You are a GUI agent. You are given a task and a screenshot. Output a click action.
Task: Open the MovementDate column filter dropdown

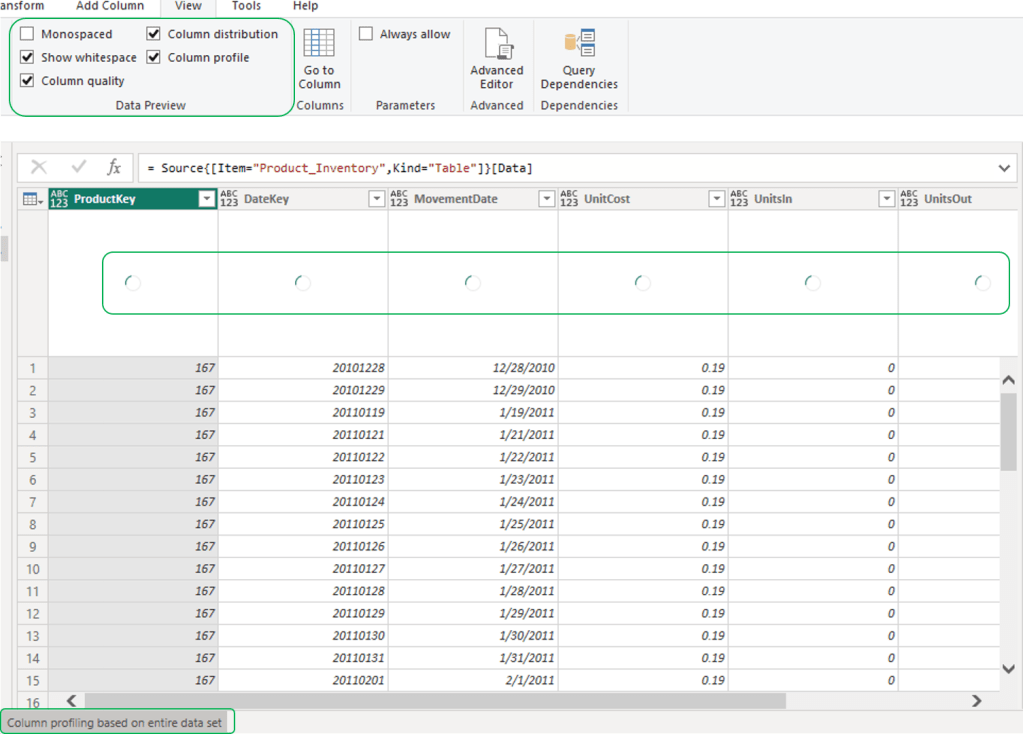pyautogui.click(x=546, y=199)
